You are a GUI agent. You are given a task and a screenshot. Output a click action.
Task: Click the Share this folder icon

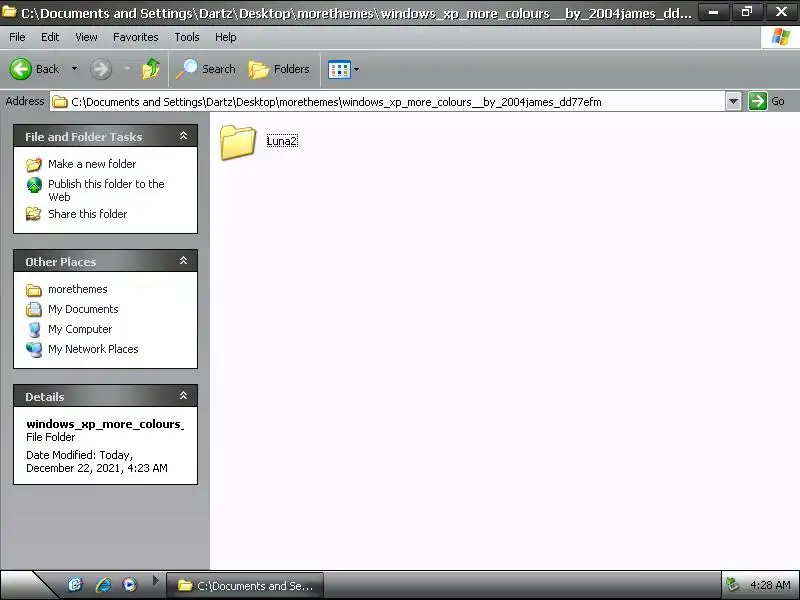point(34,214)
